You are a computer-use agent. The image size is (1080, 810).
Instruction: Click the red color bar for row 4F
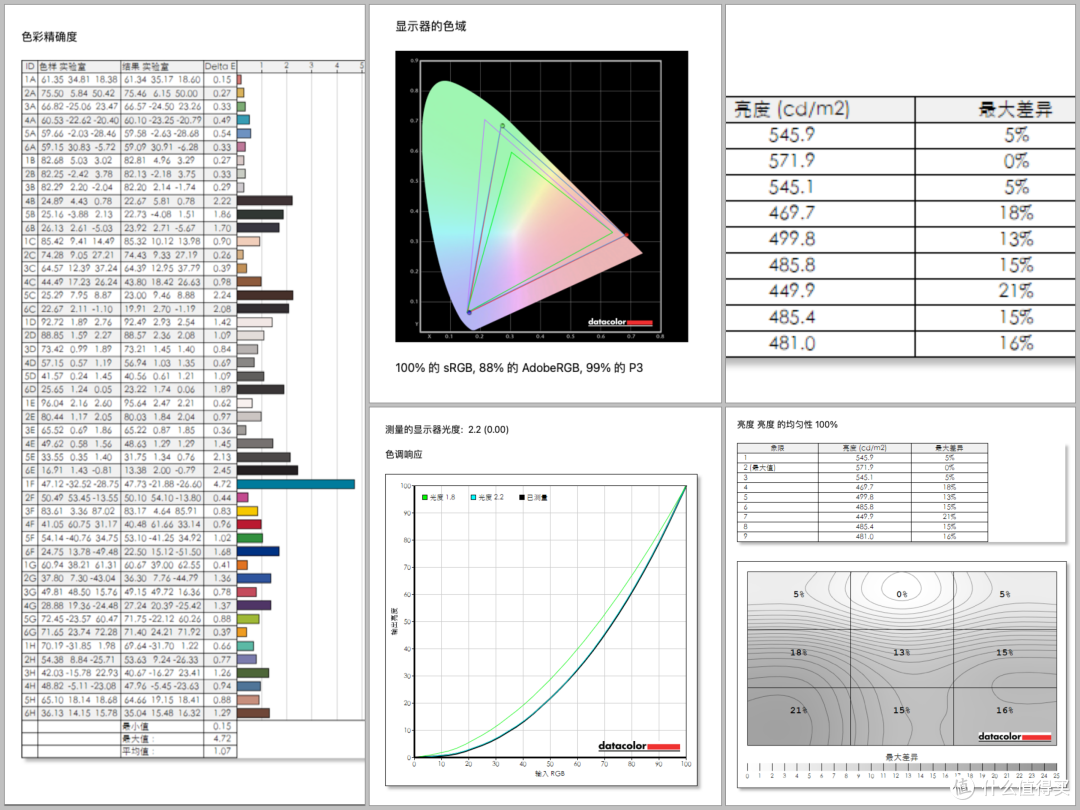(x=249, y=524)
